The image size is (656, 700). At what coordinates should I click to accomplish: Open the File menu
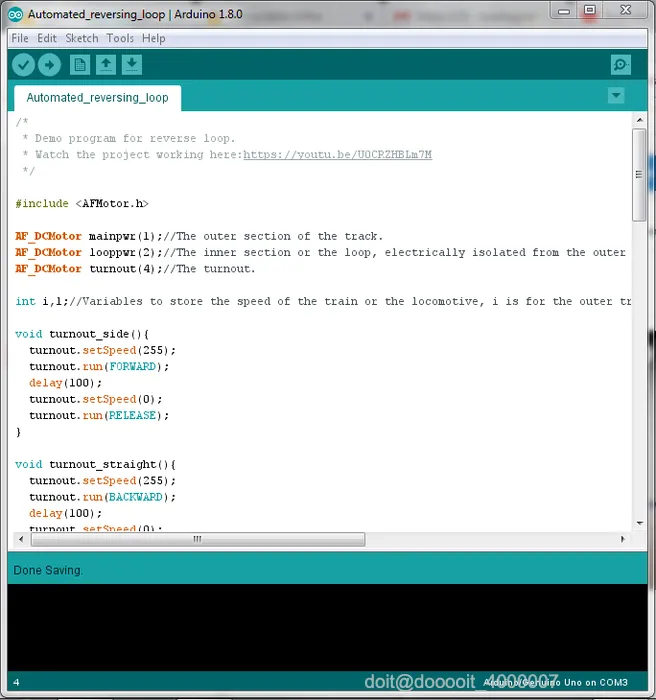20,38
